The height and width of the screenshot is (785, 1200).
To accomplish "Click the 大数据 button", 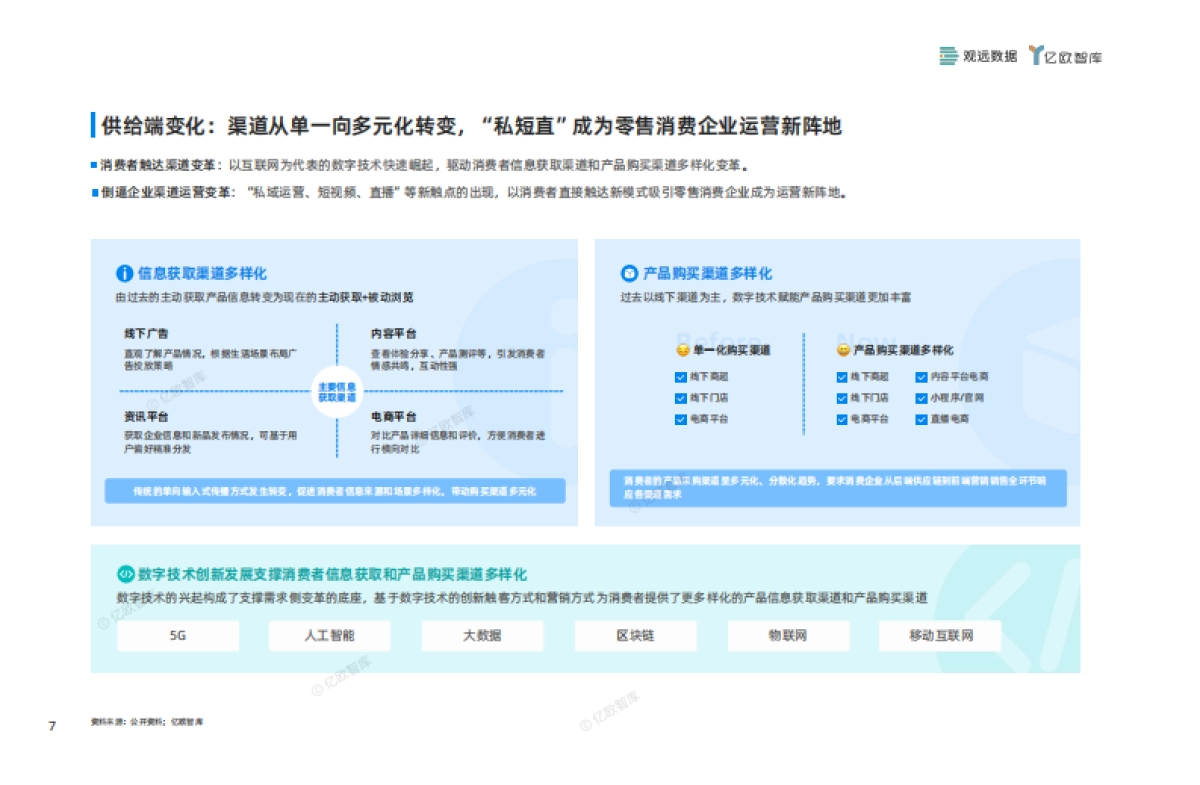I will point(484,635).
